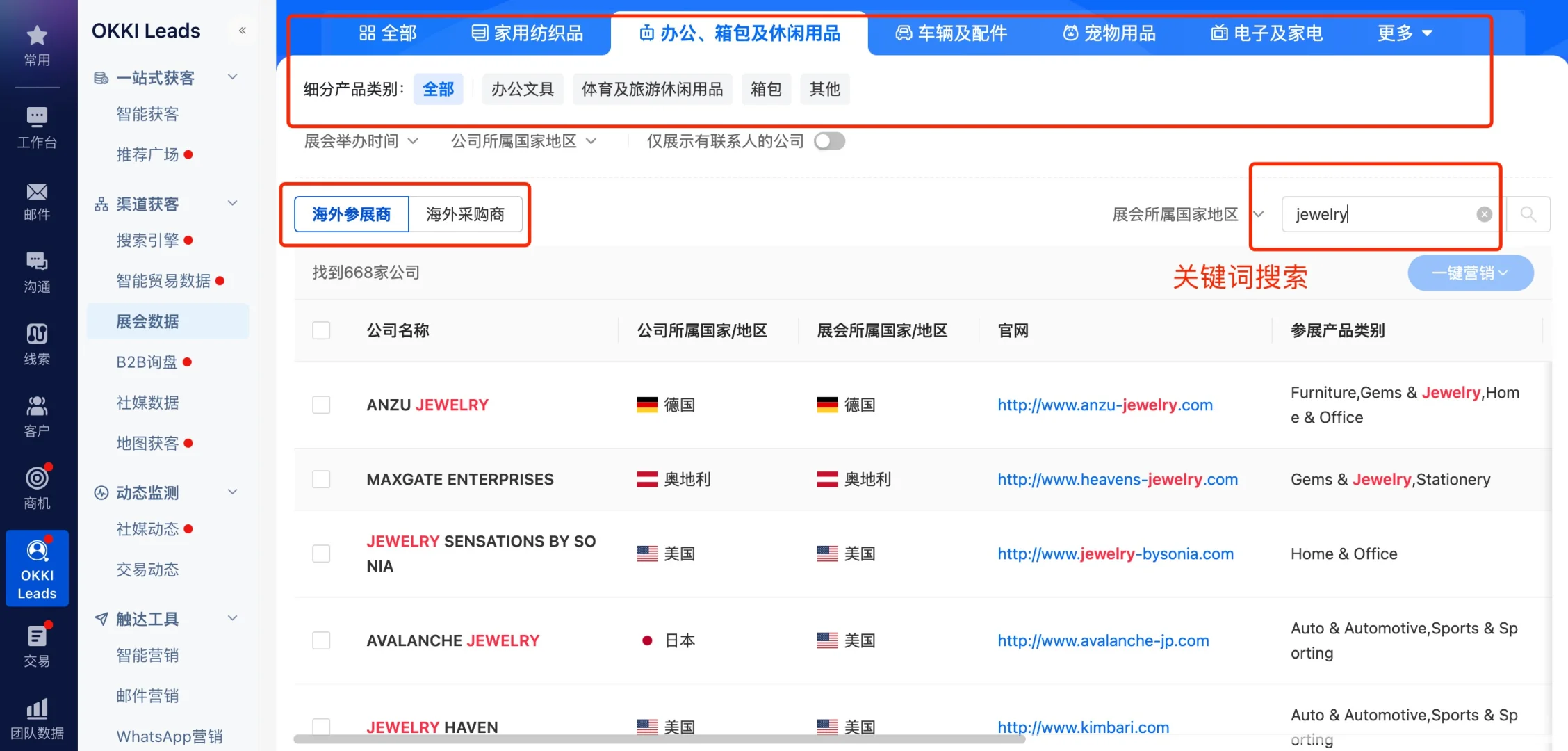This screenshot has width=1568, height=751.
Task: Clear the jewelry search input field
Action: (x=1484, y=214)
